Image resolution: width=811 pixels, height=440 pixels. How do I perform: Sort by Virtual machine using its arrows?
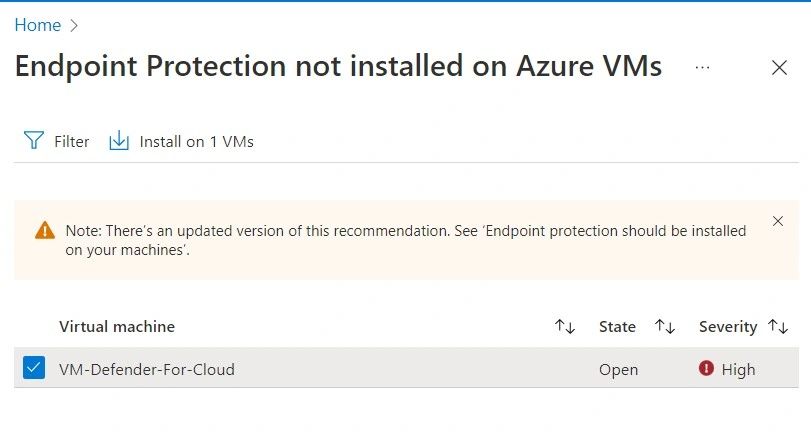(565, 327)
